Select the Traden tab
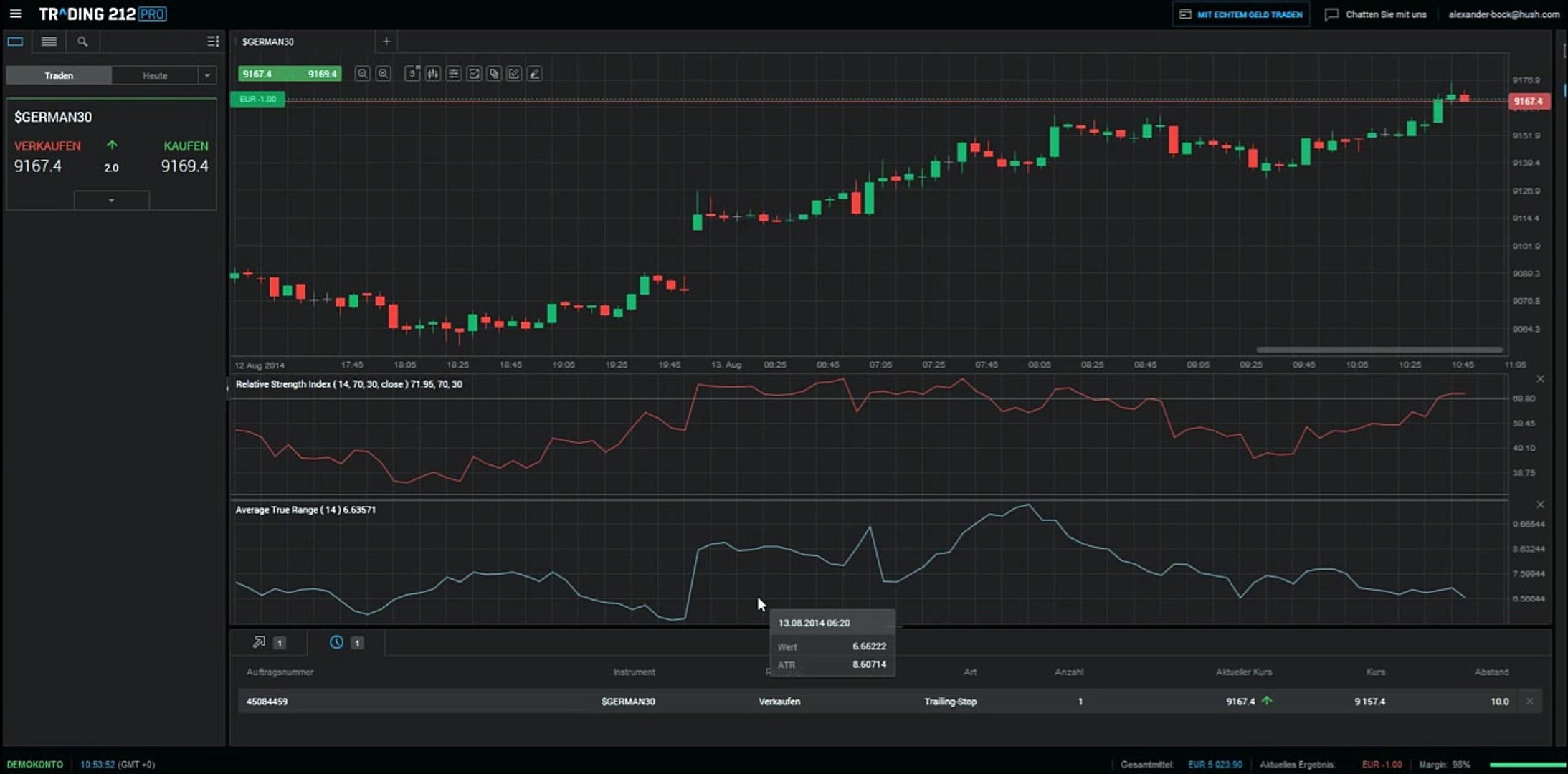The width and height of the screenshot is (1568, 774). coord(59,75)
